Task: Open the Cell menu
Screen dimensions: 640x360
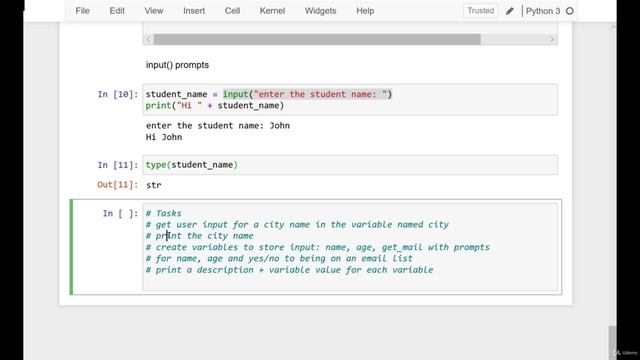Action: [x=232, y=11]
